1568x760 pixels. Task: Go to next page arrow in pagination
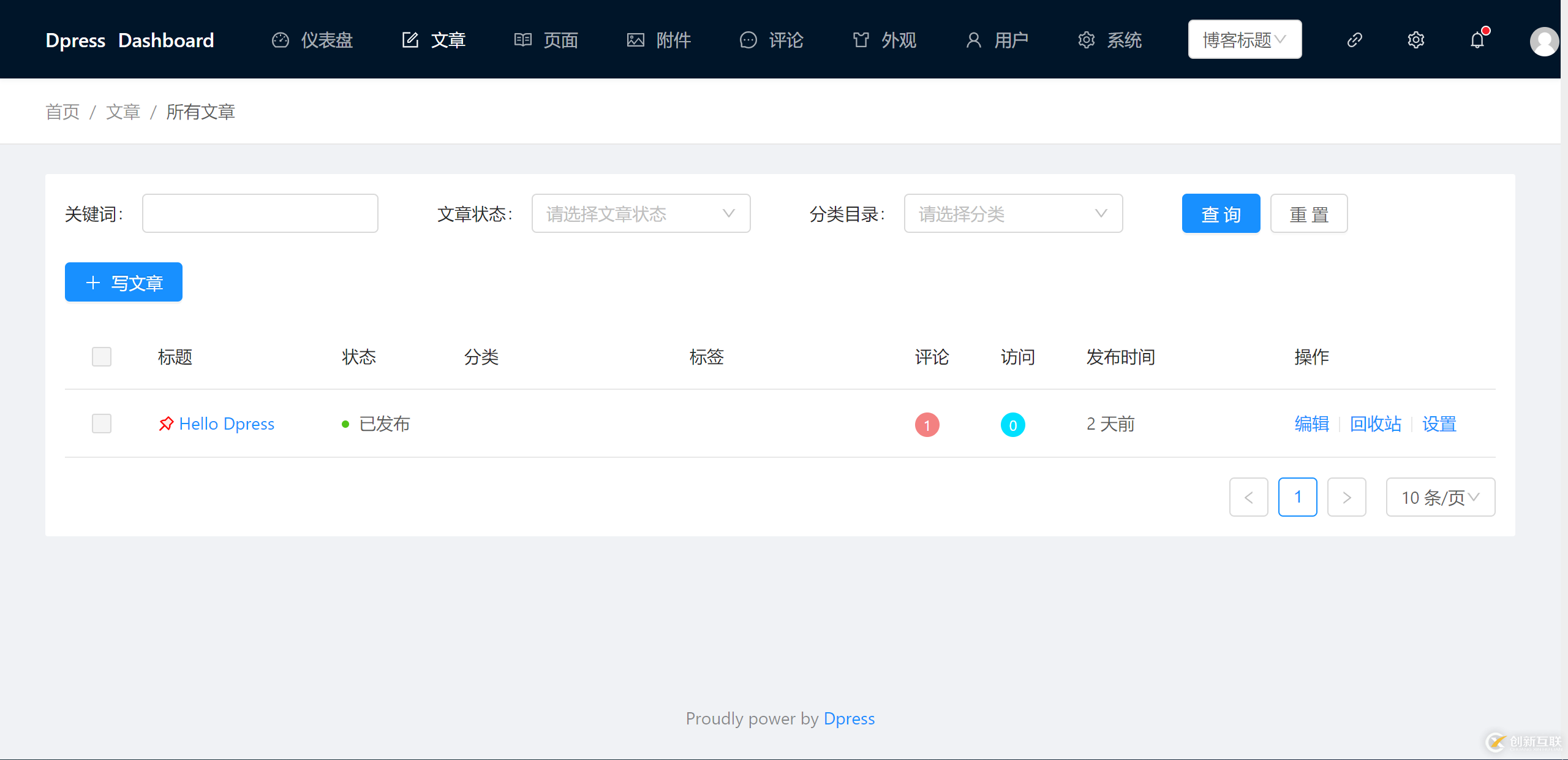(1346, 497)
